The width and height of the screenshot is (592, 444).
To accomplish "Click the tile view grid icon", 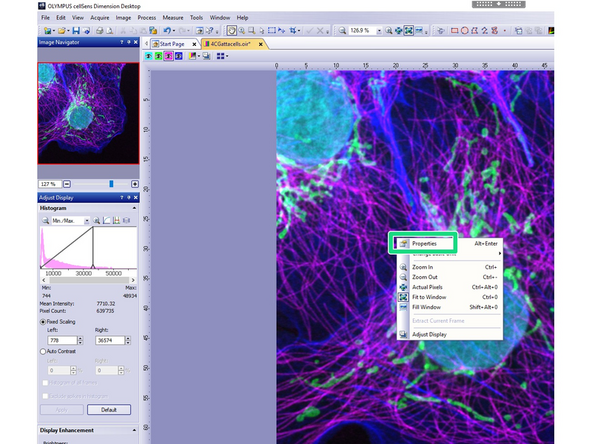I will click(220, 56).
